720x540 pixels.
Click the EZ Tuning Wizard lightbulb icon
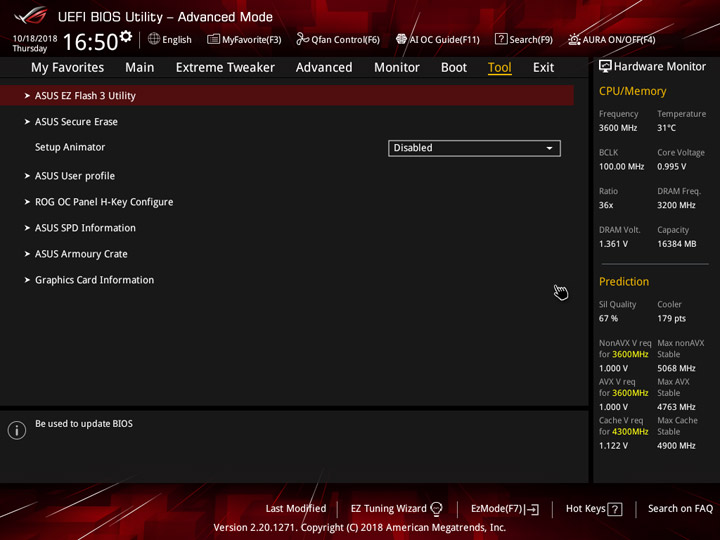(436, 509)
